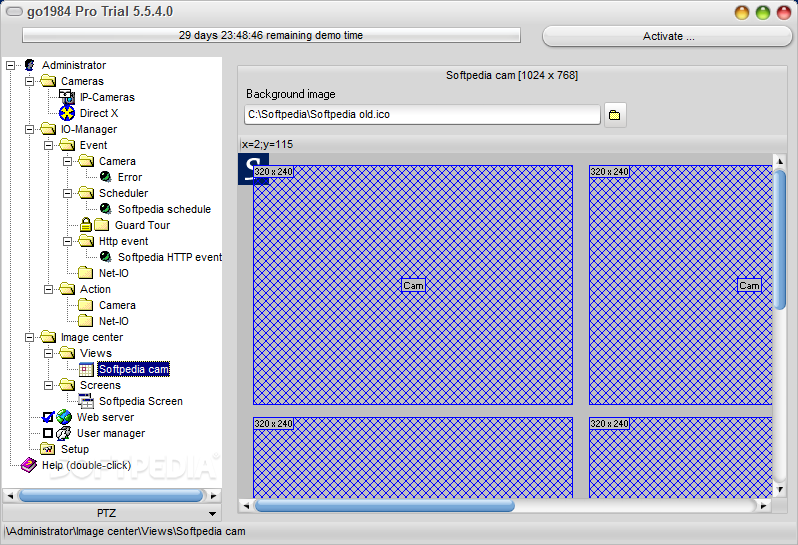Collapse the Cameras tree node
Viewport: 798px width, 545px height.
click(30, 81)
